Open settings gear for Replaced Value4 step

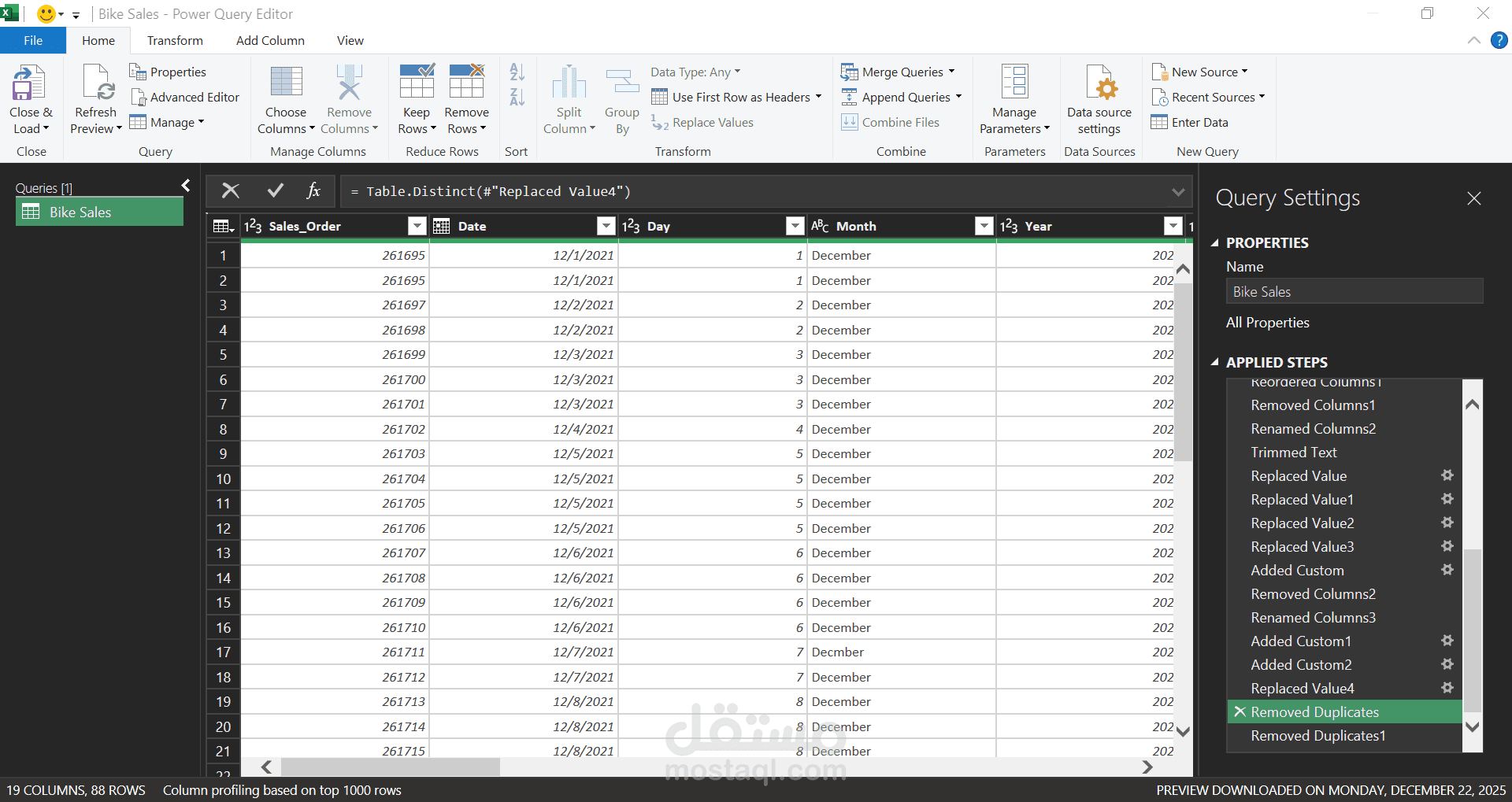click(x=1447, y=688)
